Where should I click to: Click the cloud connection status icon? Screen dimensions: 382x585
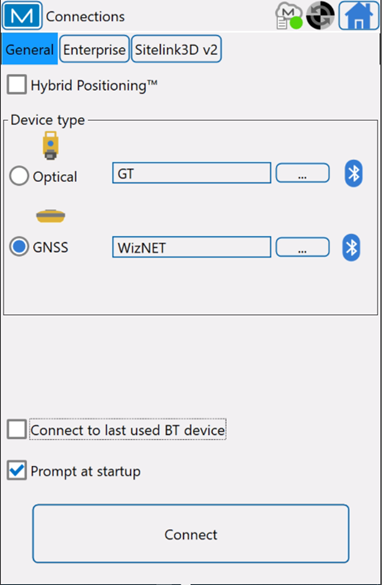click(x=288, y=16)
